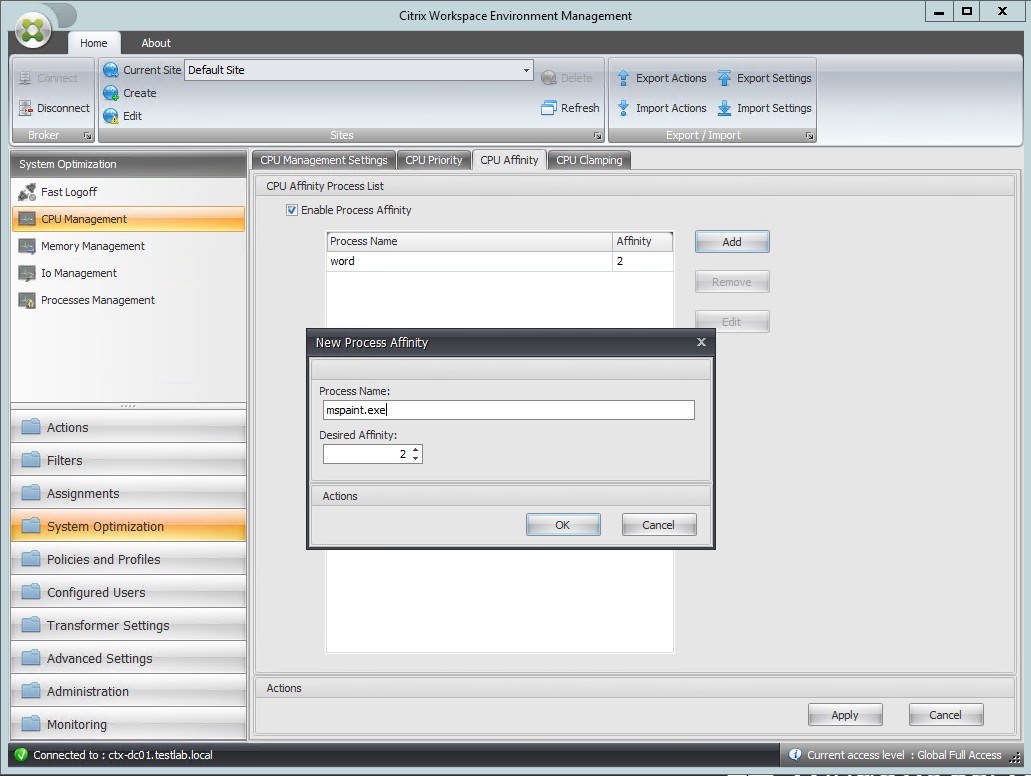Click the Fast Logoff icon
The height and width of the screenshot is (776, 1031).
27,192
